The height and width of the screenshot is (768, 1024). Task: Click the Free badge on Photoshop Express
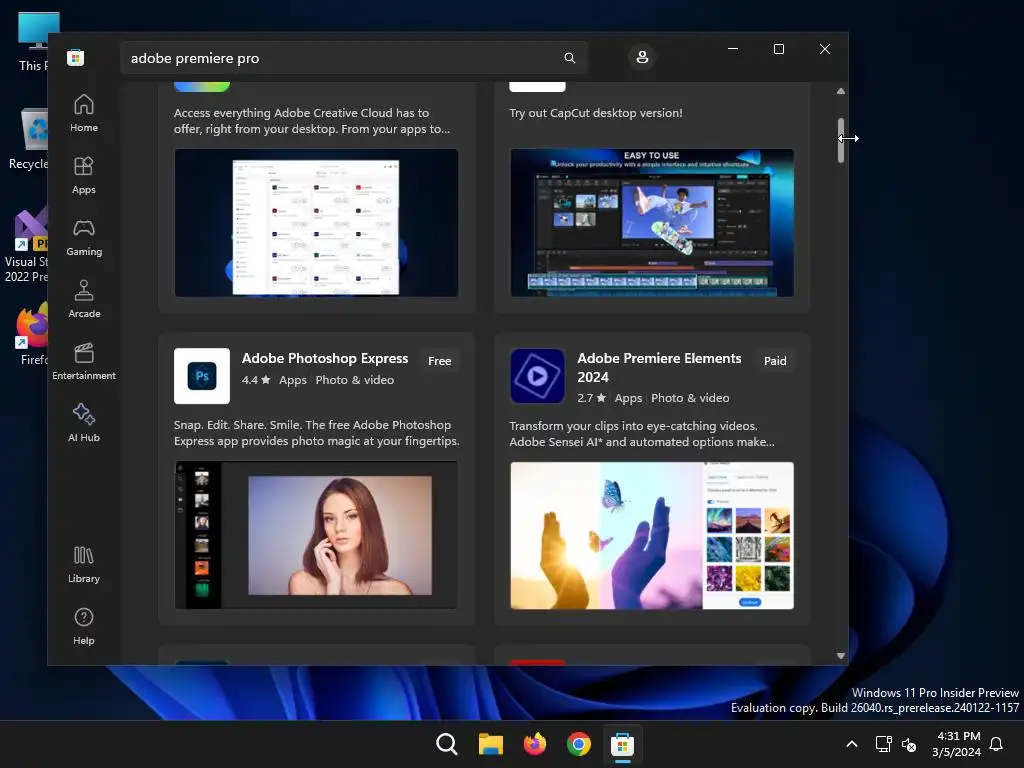pos(440,361)
